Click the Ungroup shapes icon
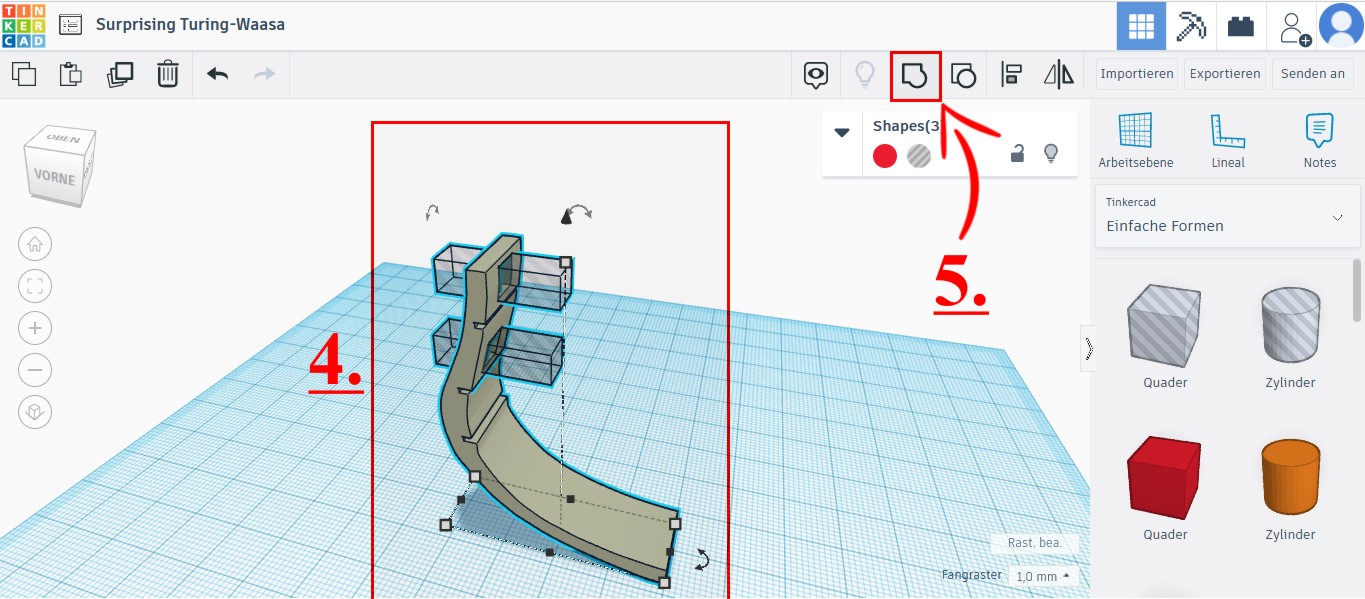 (x=963, y=75)
